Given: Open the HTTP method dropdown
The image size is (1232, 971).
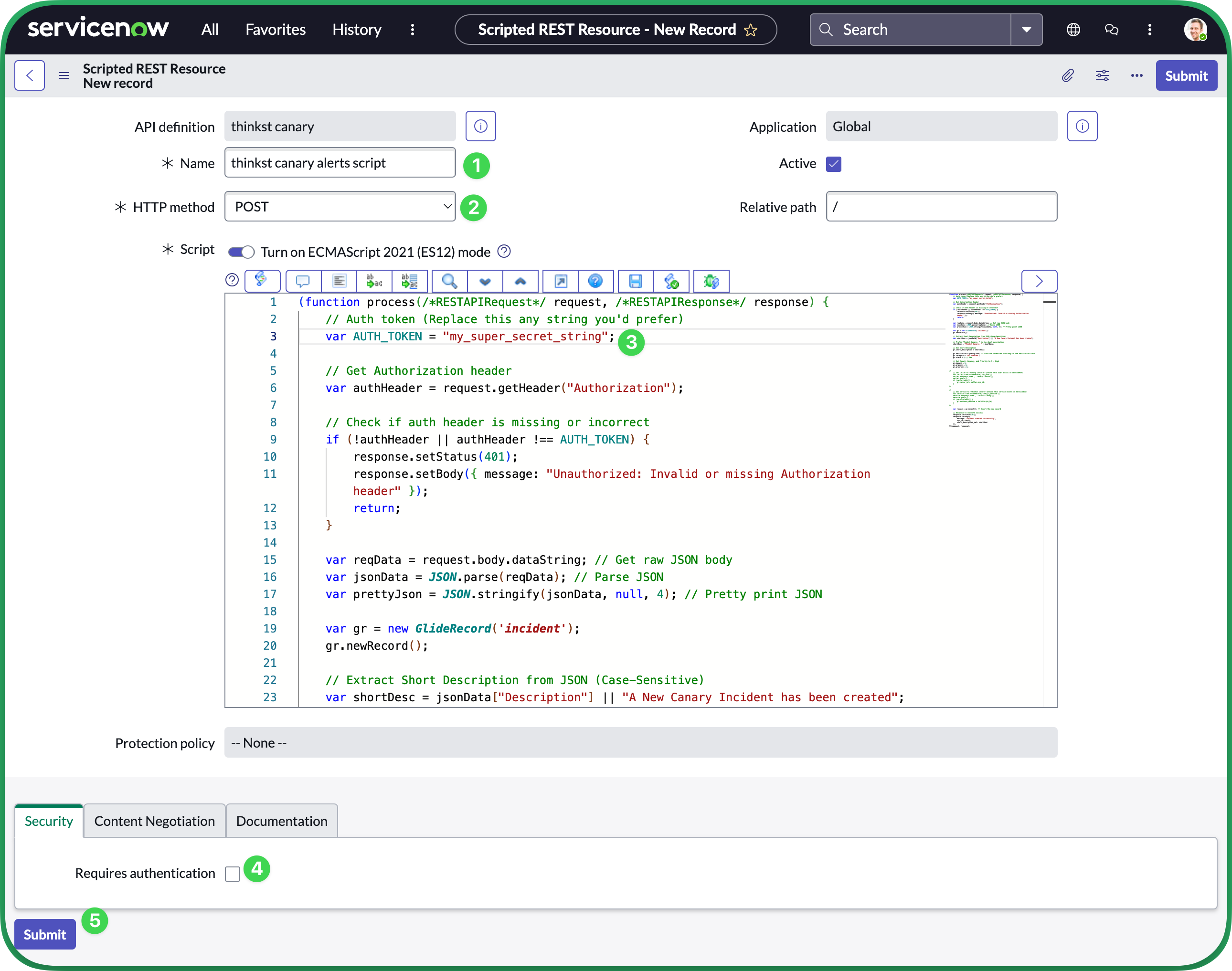Looking at the screenshot, I should click(x=340, y=206).
